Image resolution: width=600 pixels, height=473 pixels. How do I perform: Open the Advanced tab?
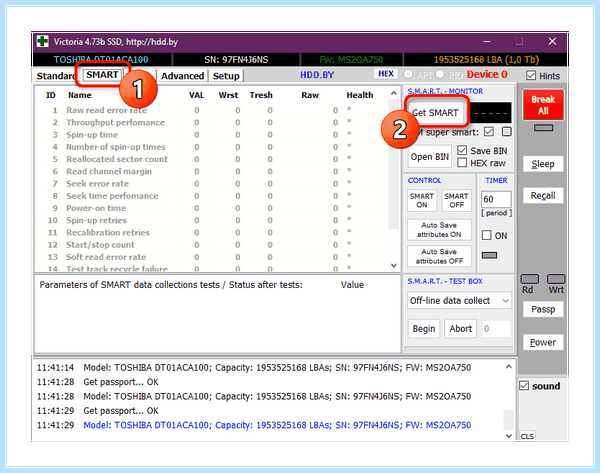(183, 76)
